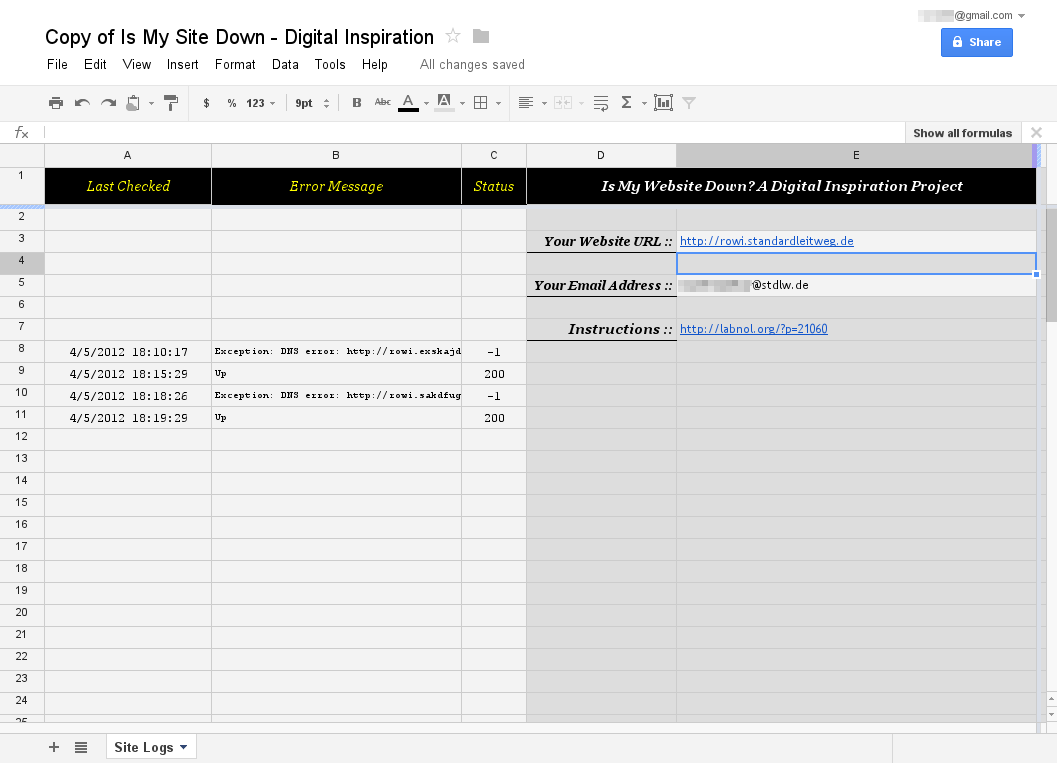This screenshot has width=1057, height=763.
Task: Toggle bold formatting
Action: 357,103
